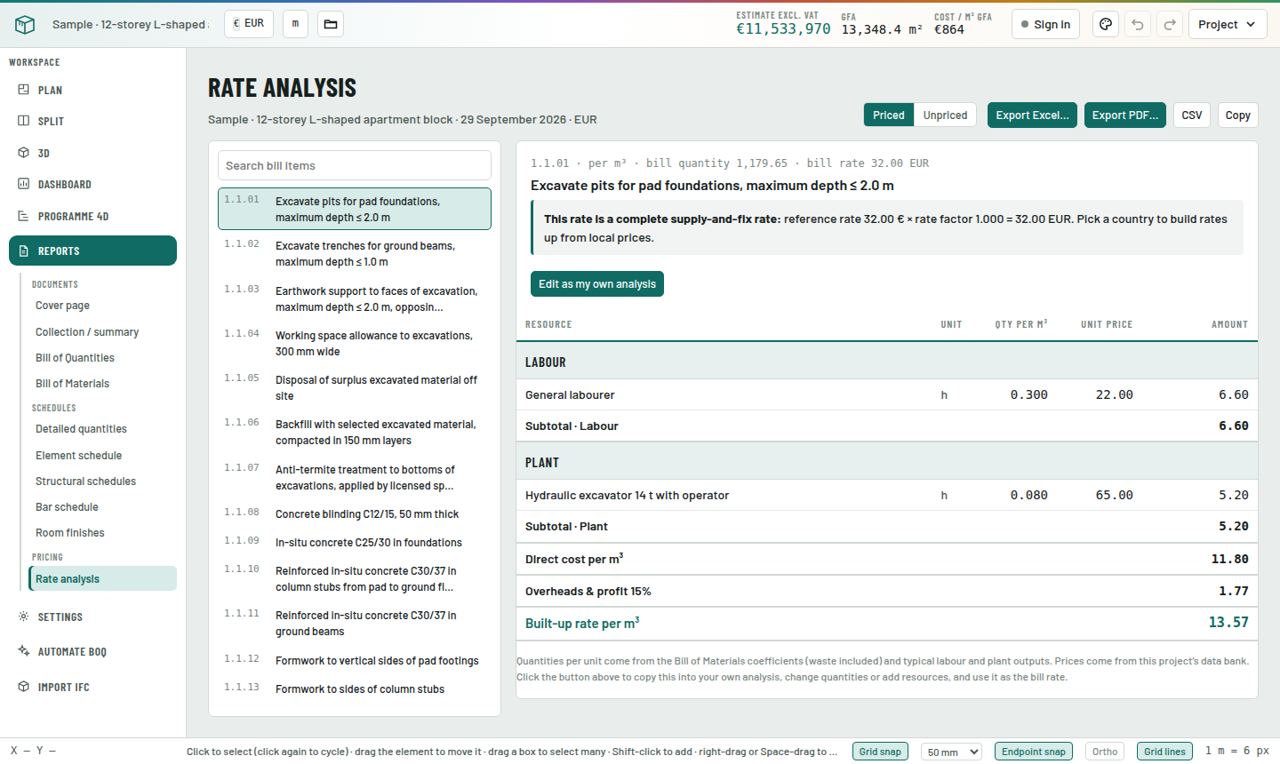Change the metre unit selector
The image size is (1280, 764).
pos(295,24)
